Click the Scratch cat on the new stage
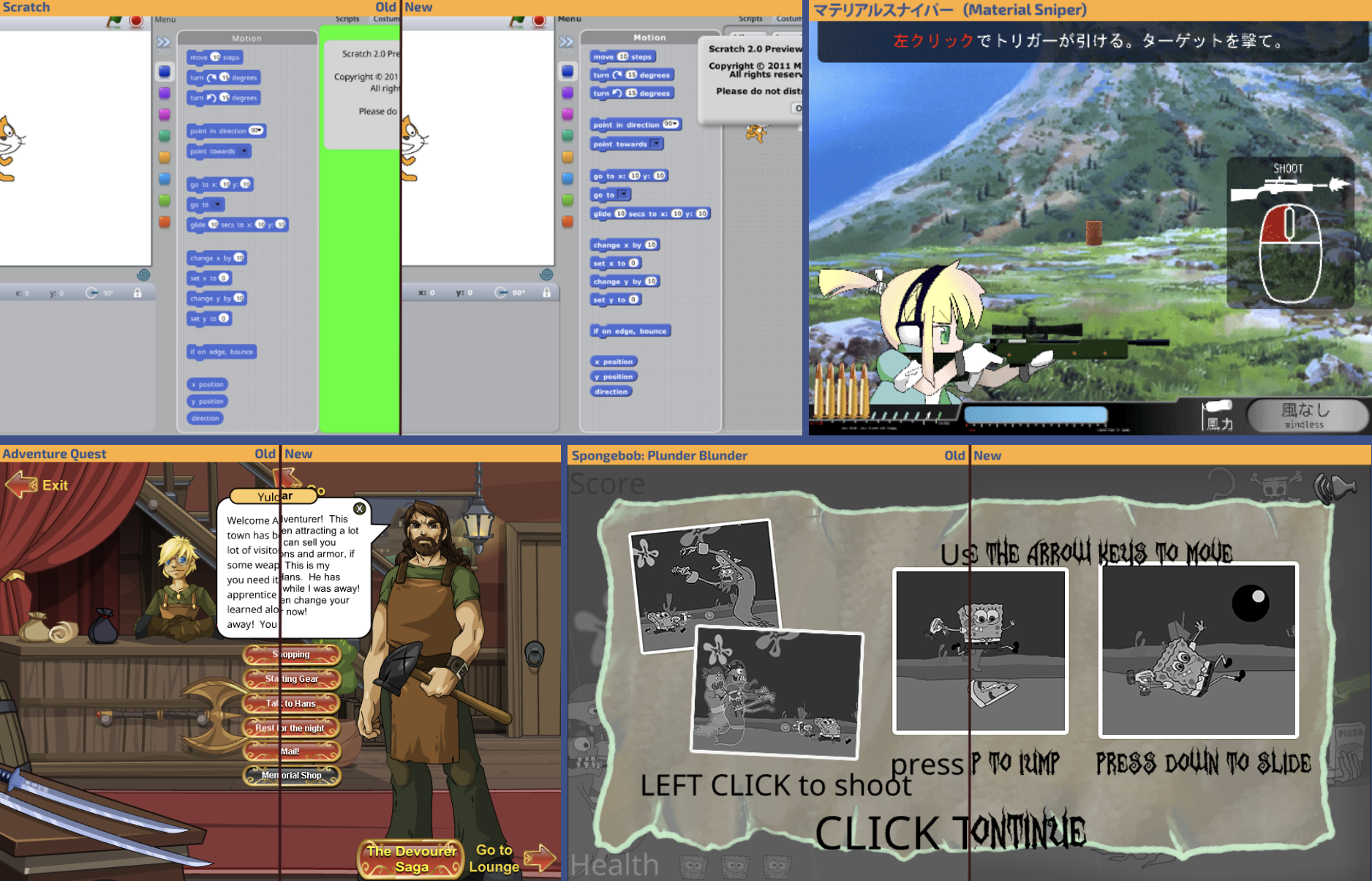 [x=413, y=148]
